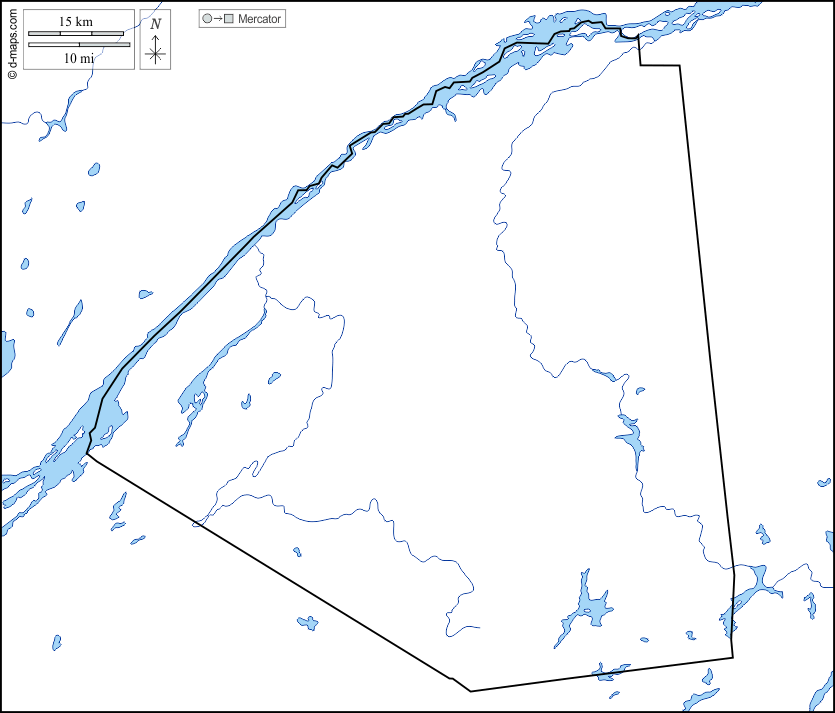Click the 10 mi scale bar

79,45
